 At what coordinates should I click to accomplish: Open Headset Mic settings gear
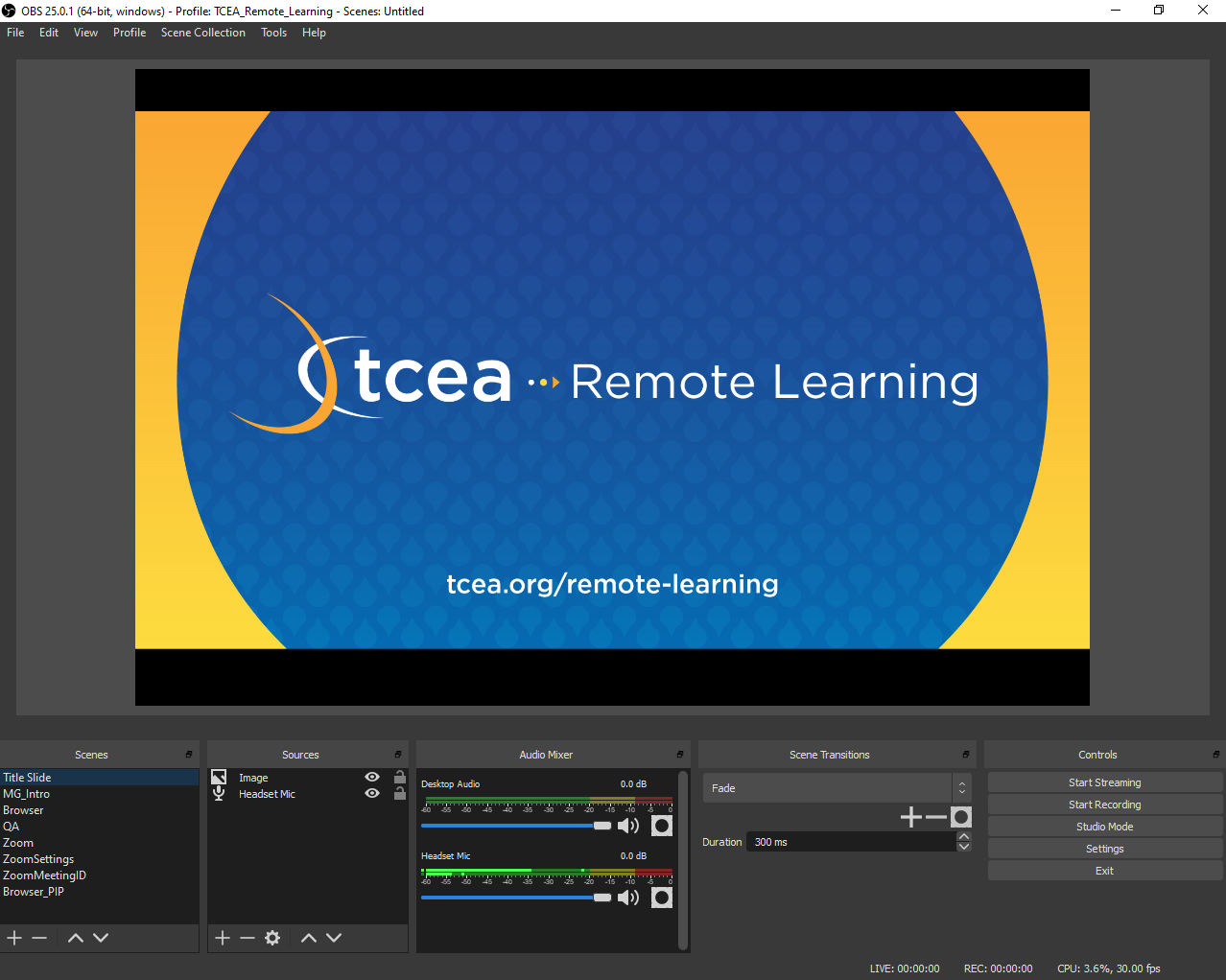tap(662, 898)
